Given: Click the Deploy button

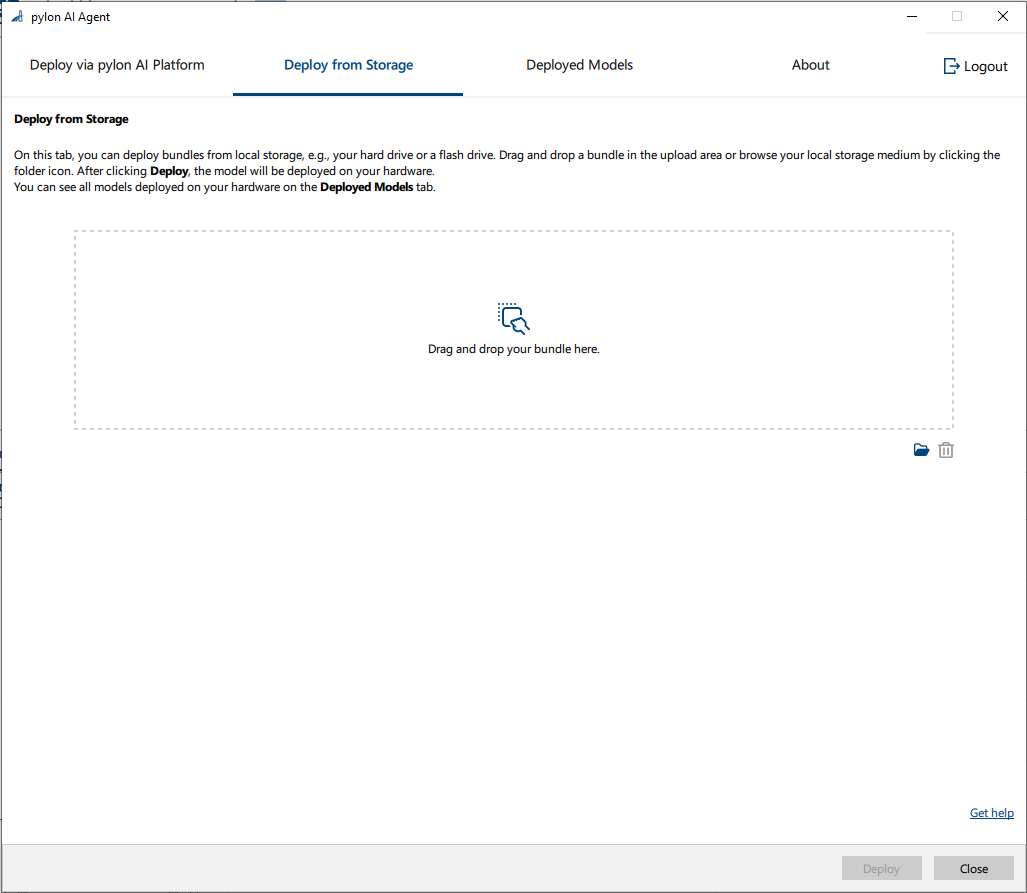Looking at the screenshot, I should point(882,869).
